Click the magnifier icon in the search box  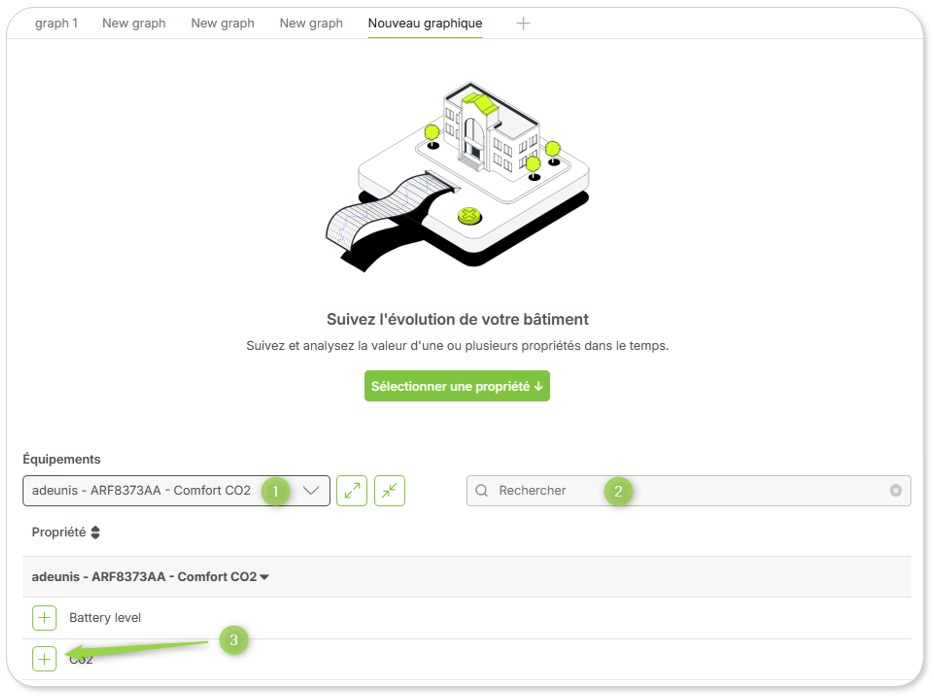pos(482,490)
